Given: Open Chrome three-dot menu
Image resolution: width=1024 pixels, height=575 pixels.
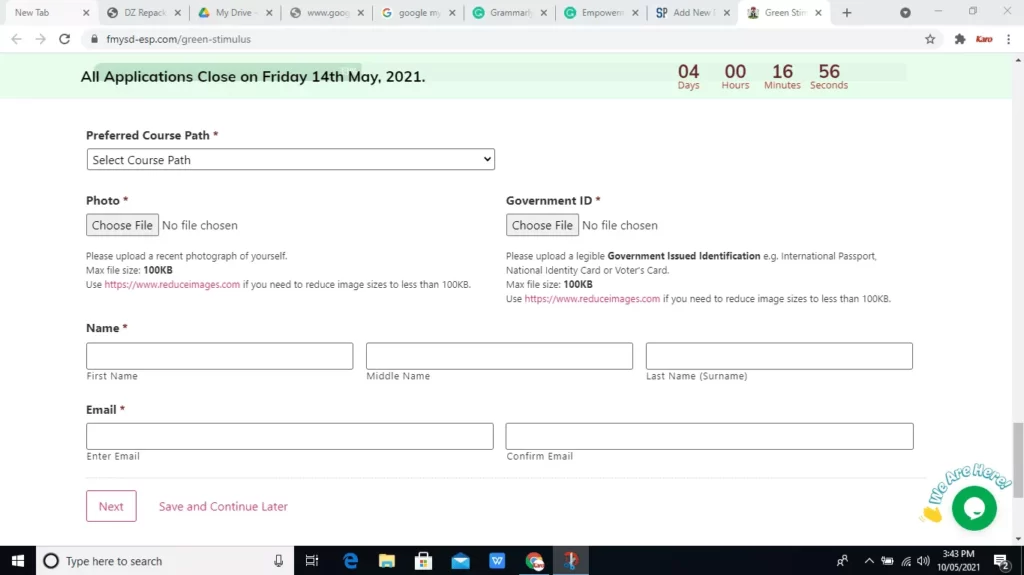Looking at the screenshot, I should click(x=1008, y=39).
